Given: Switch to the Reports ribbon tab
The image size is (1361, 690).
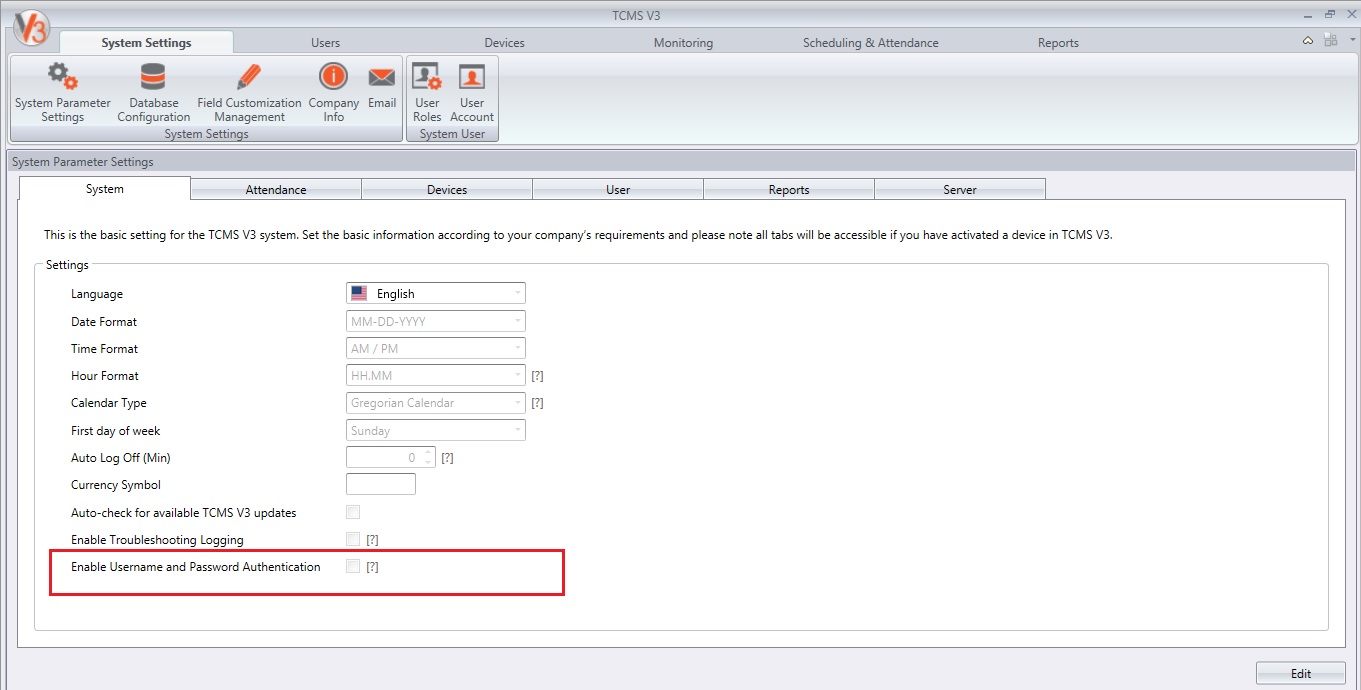Looking at the screenshot, I should click(x=1058, y=43).
